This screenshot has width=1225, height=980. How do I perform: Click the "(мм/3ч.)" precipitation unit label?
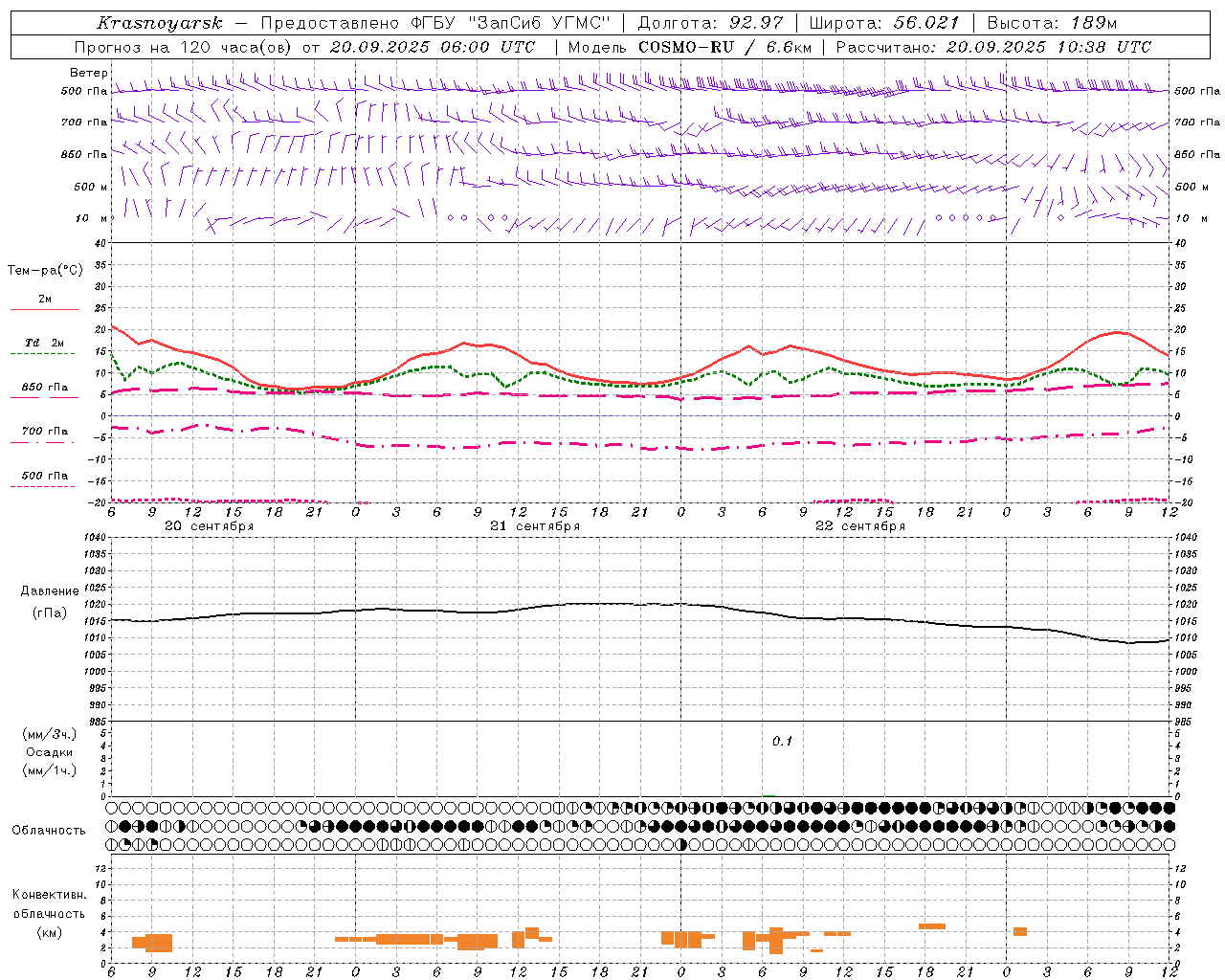tap(49, 734)
